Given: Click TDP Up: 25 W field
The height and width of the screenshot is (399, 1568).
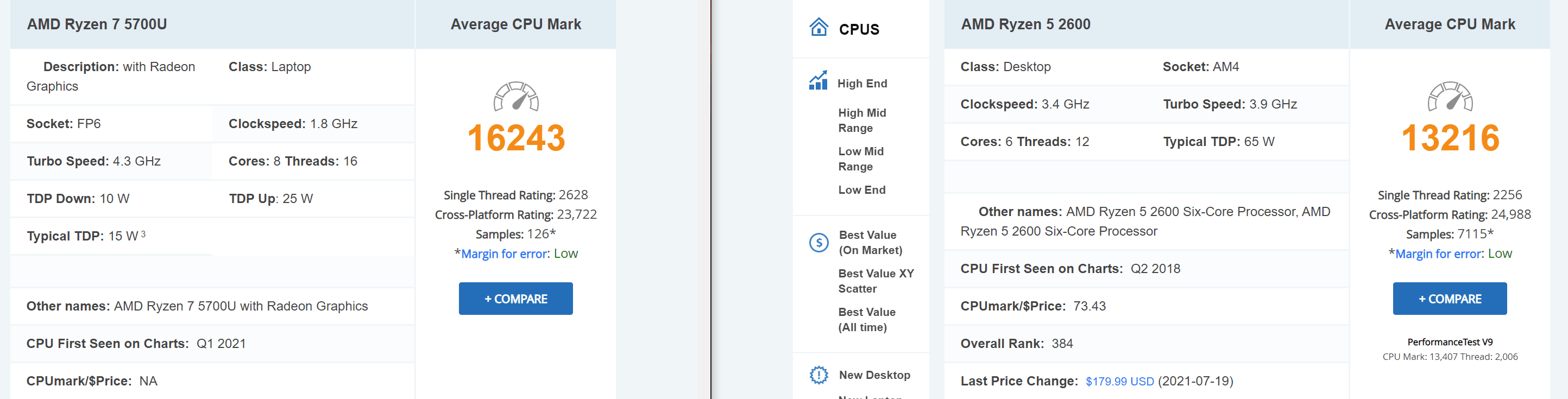Looking at the screenshot, I should [x=271, y=199].
